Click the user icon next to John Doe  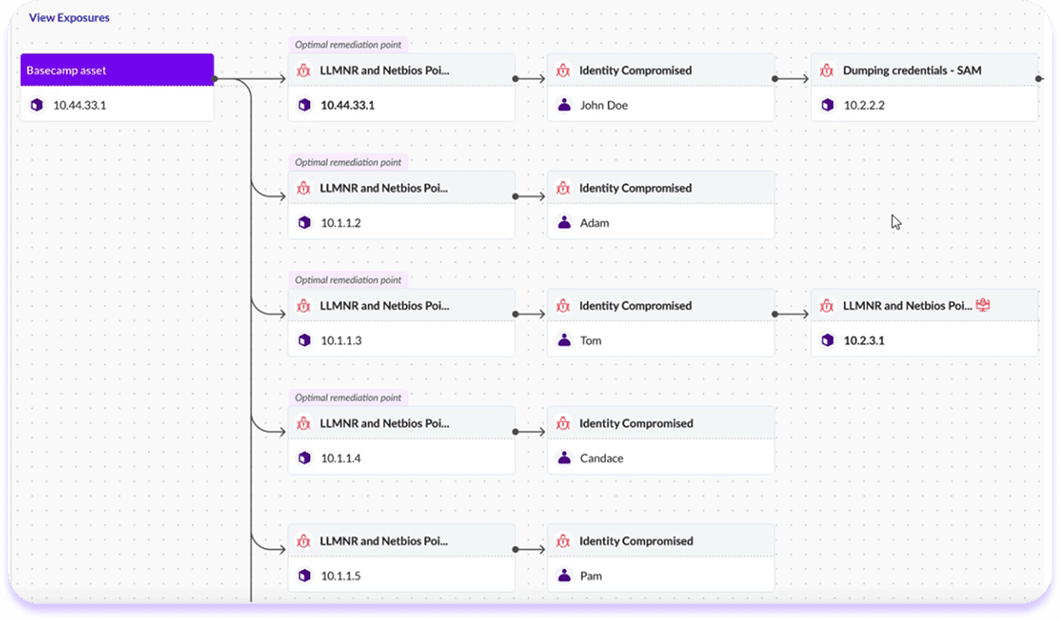564,105
